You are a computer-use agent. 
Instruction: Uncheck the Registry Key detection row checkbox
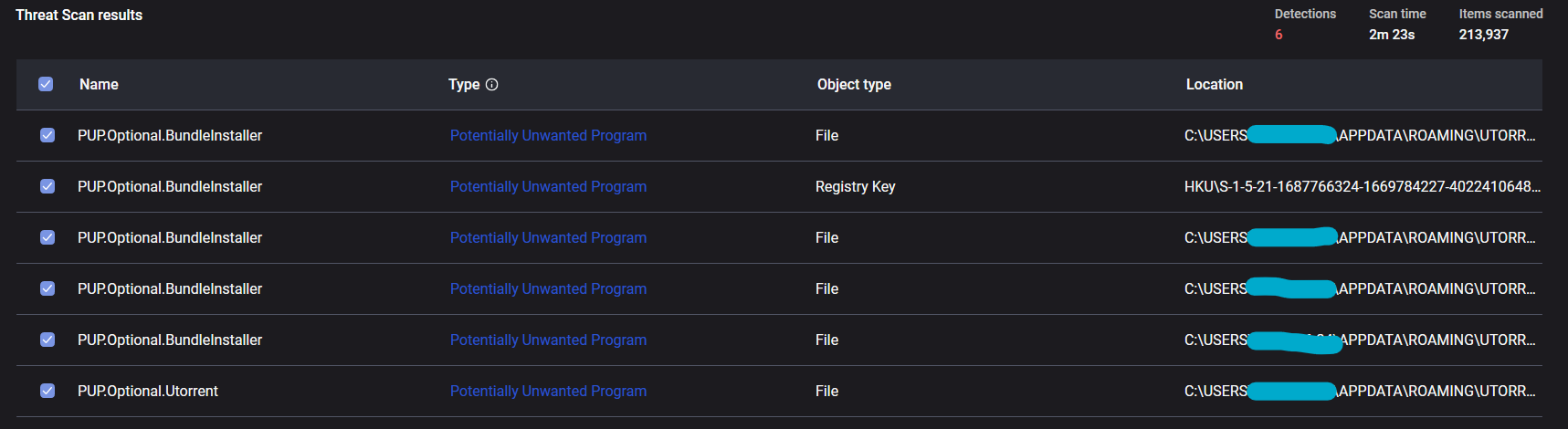[x=47, y=186]
